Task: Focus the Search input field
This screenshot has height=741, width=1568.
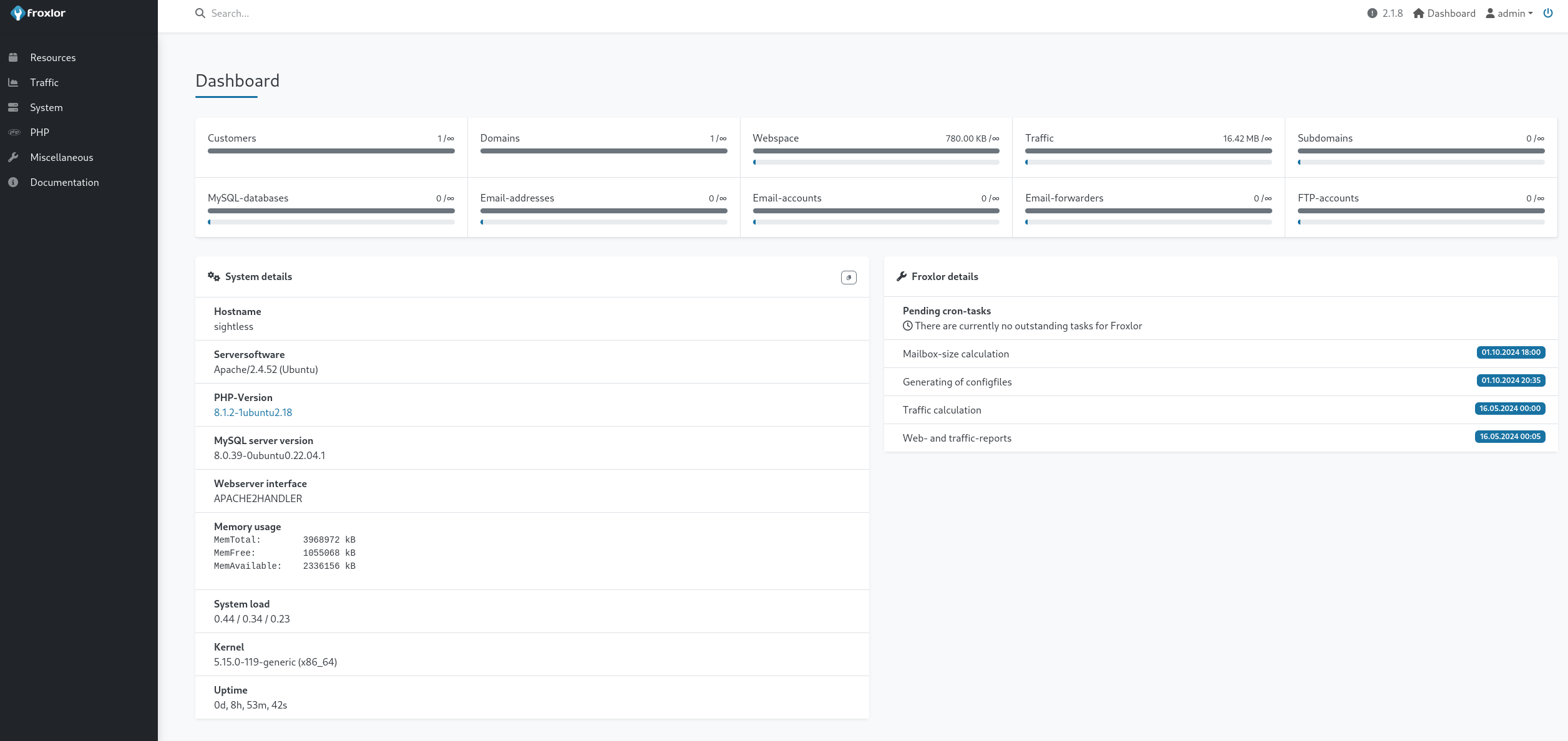Action: coord(437,13)
